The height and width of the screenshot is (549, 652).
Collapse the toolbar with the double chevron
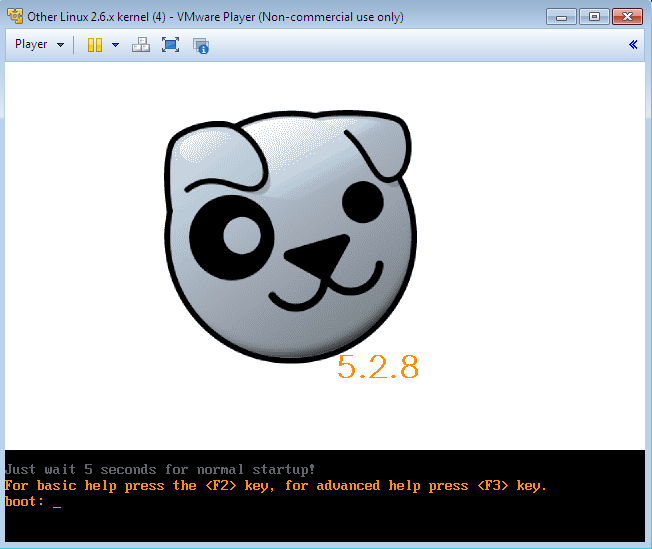tap(633, 45)
